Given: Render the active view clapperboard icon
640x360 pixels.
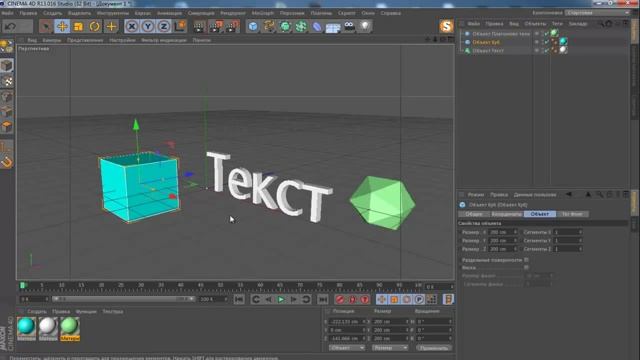Looking at the screenshot, I should point(200,27).
